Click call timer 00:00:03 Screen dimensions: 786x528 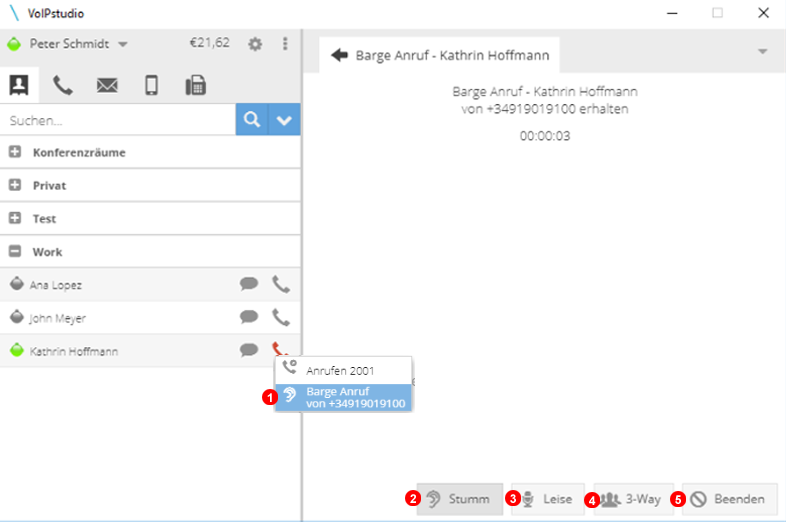(x=545, y=136)
